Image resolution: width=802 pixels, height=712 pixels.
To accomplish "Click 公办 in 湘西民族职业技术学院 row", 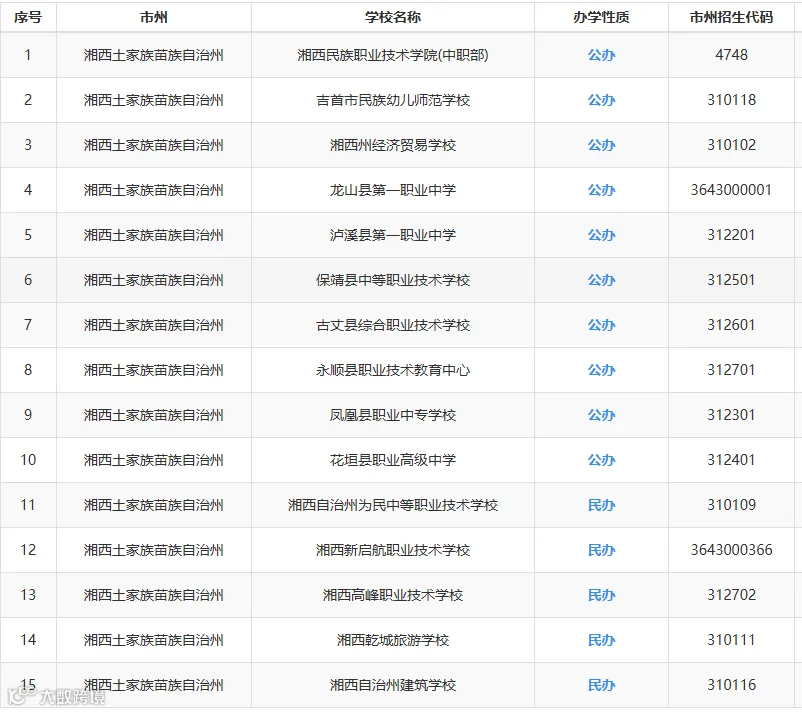I will pos(602,55).
